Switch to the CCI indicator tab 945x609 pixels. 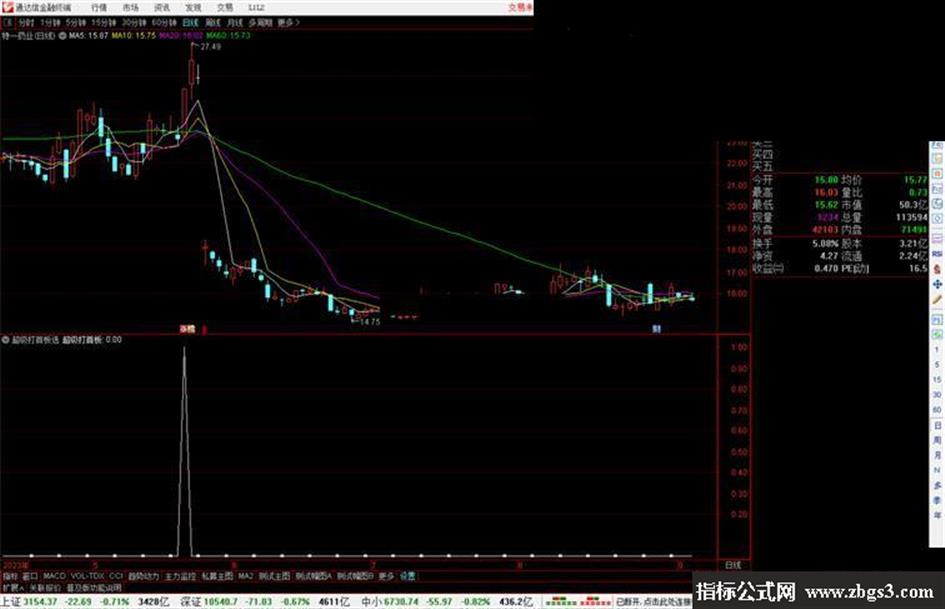116,576
